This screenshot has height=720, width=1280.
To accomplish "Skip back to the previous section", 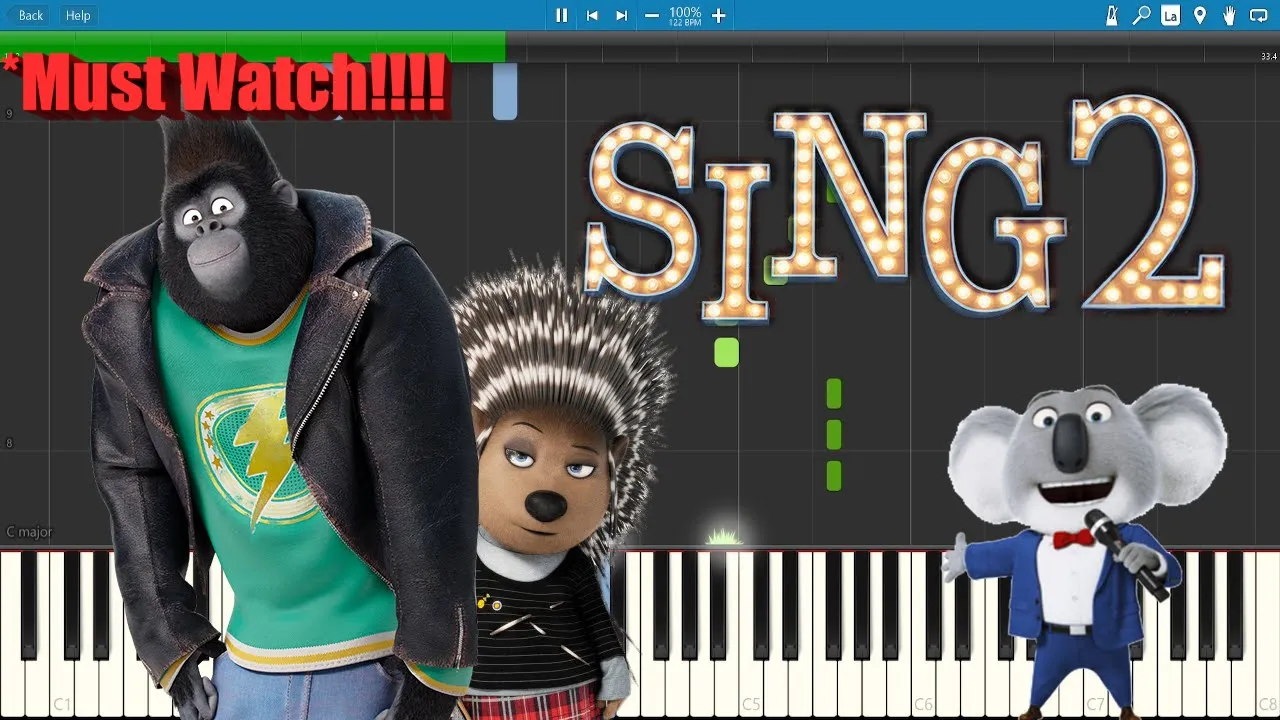I will click(592, 15).
